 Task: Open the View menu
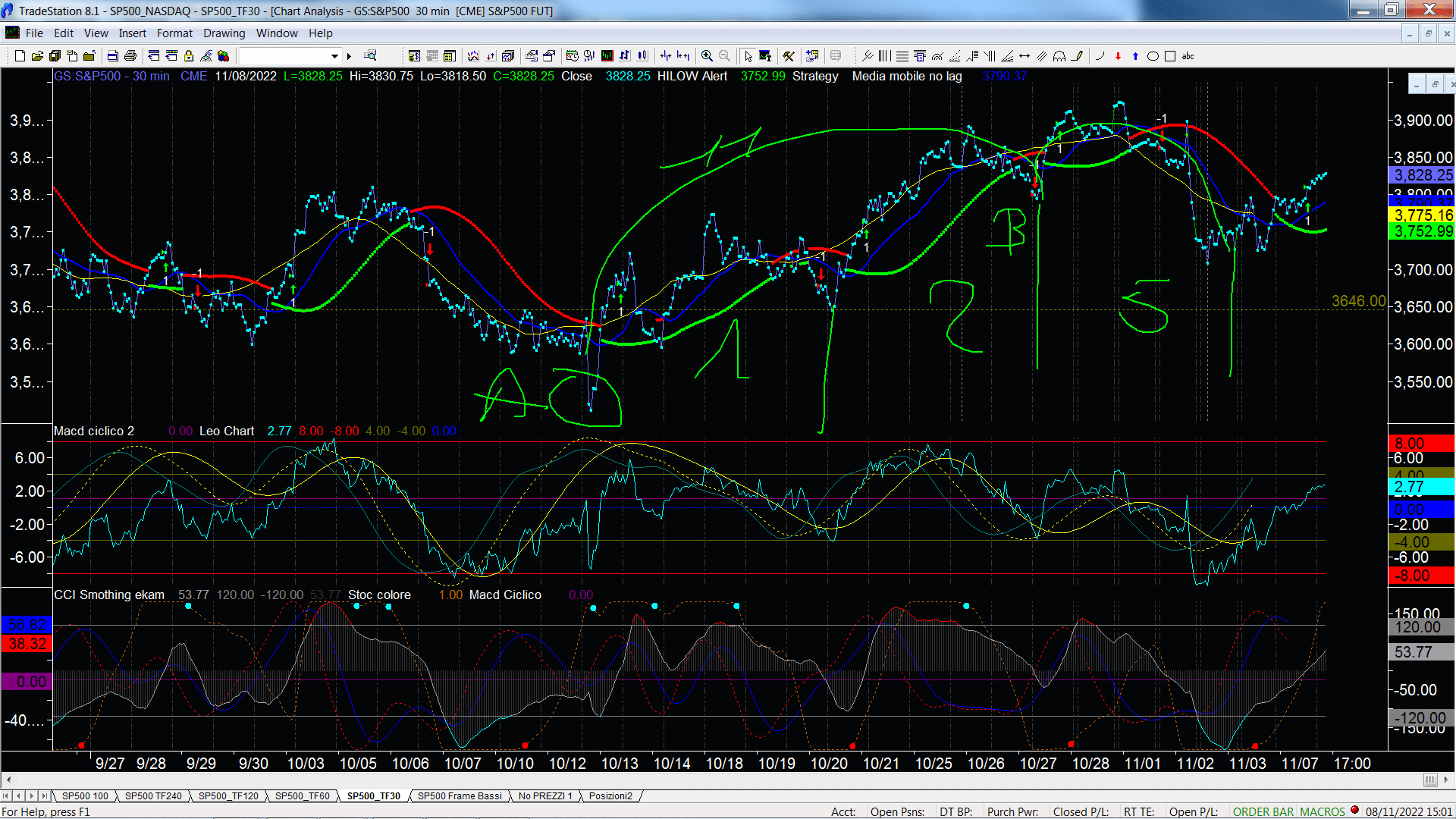(x=96, y=33)
